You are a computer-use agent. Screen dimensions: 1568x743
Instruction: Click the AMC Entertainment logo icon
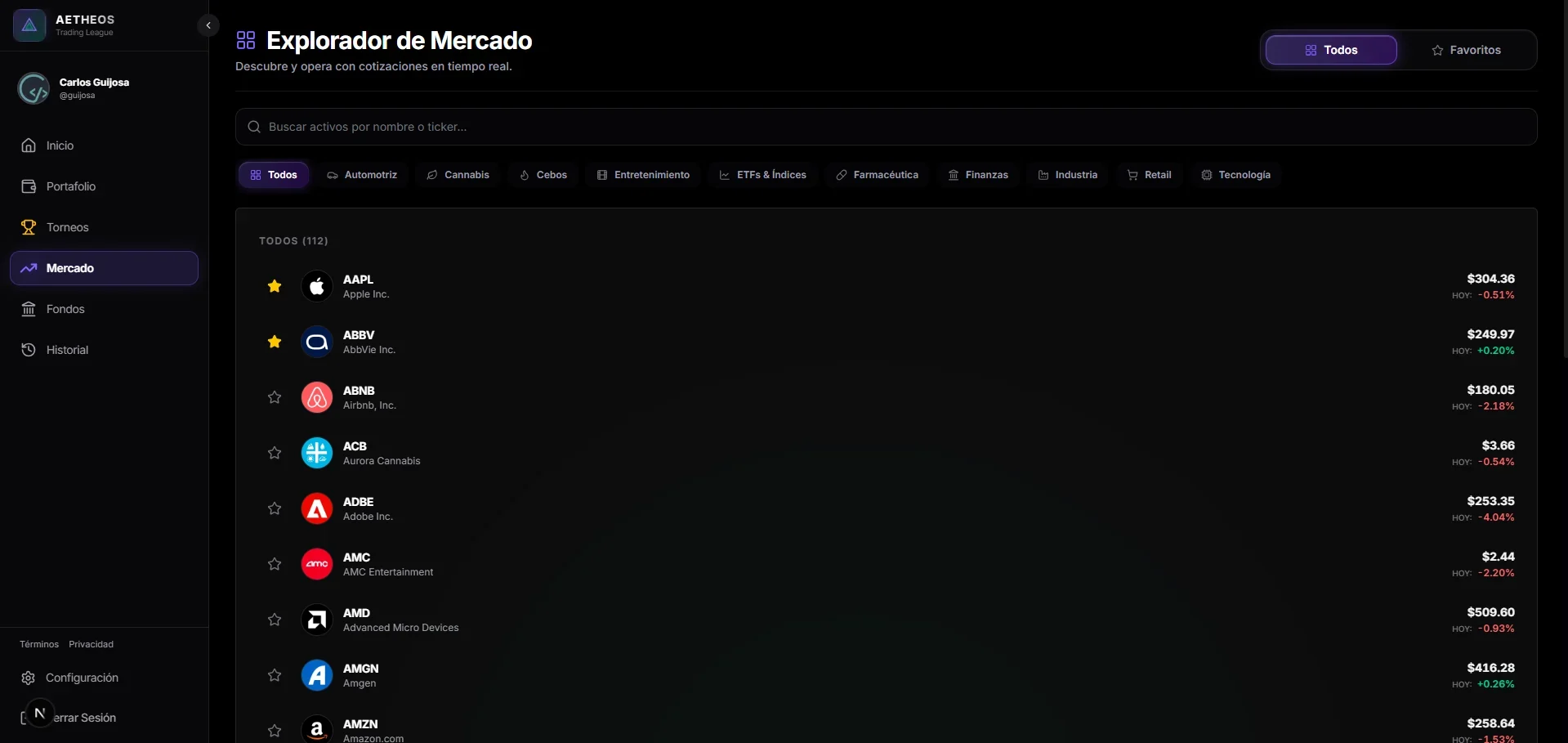(x=317, y=564)
